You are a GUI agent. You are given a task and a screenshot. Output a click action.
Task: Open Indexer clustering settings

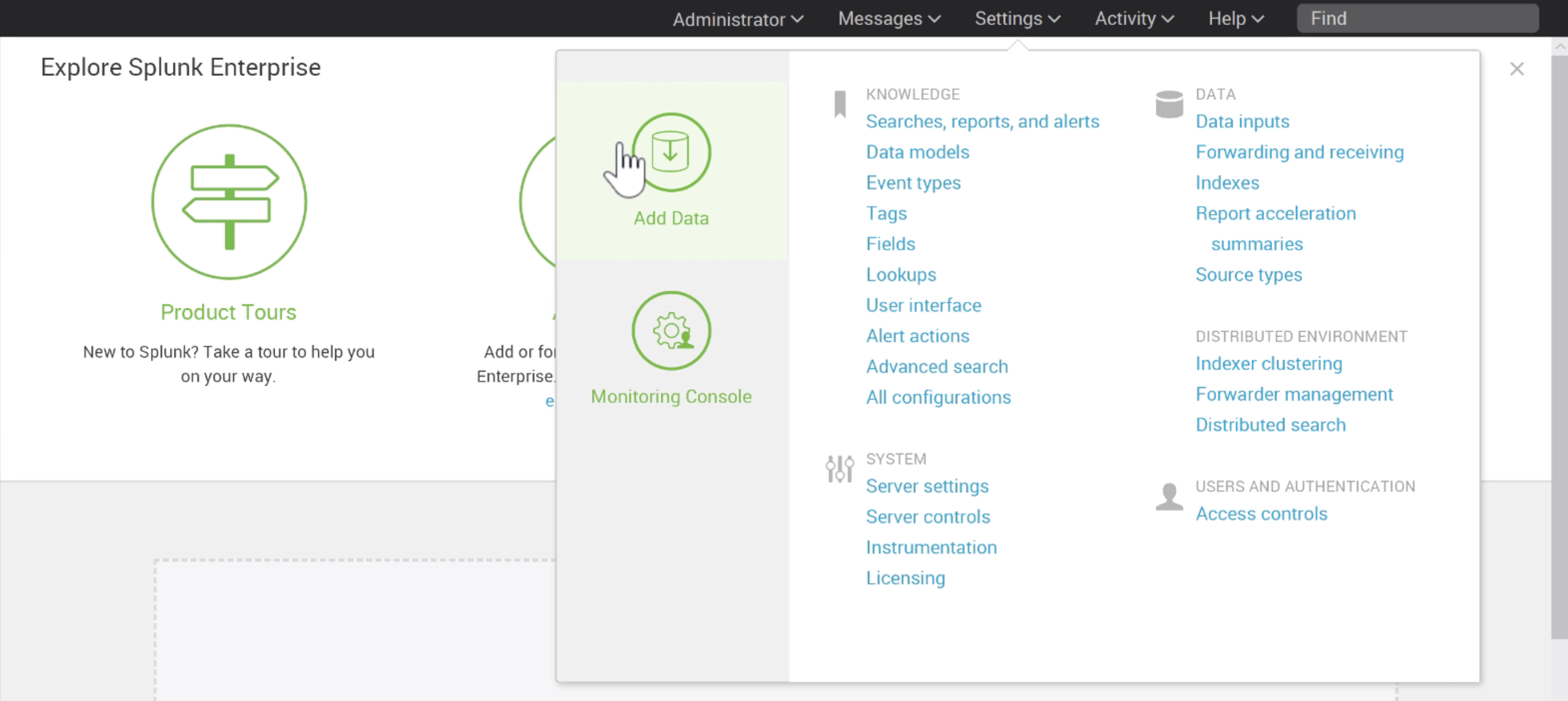point(1269,363)
